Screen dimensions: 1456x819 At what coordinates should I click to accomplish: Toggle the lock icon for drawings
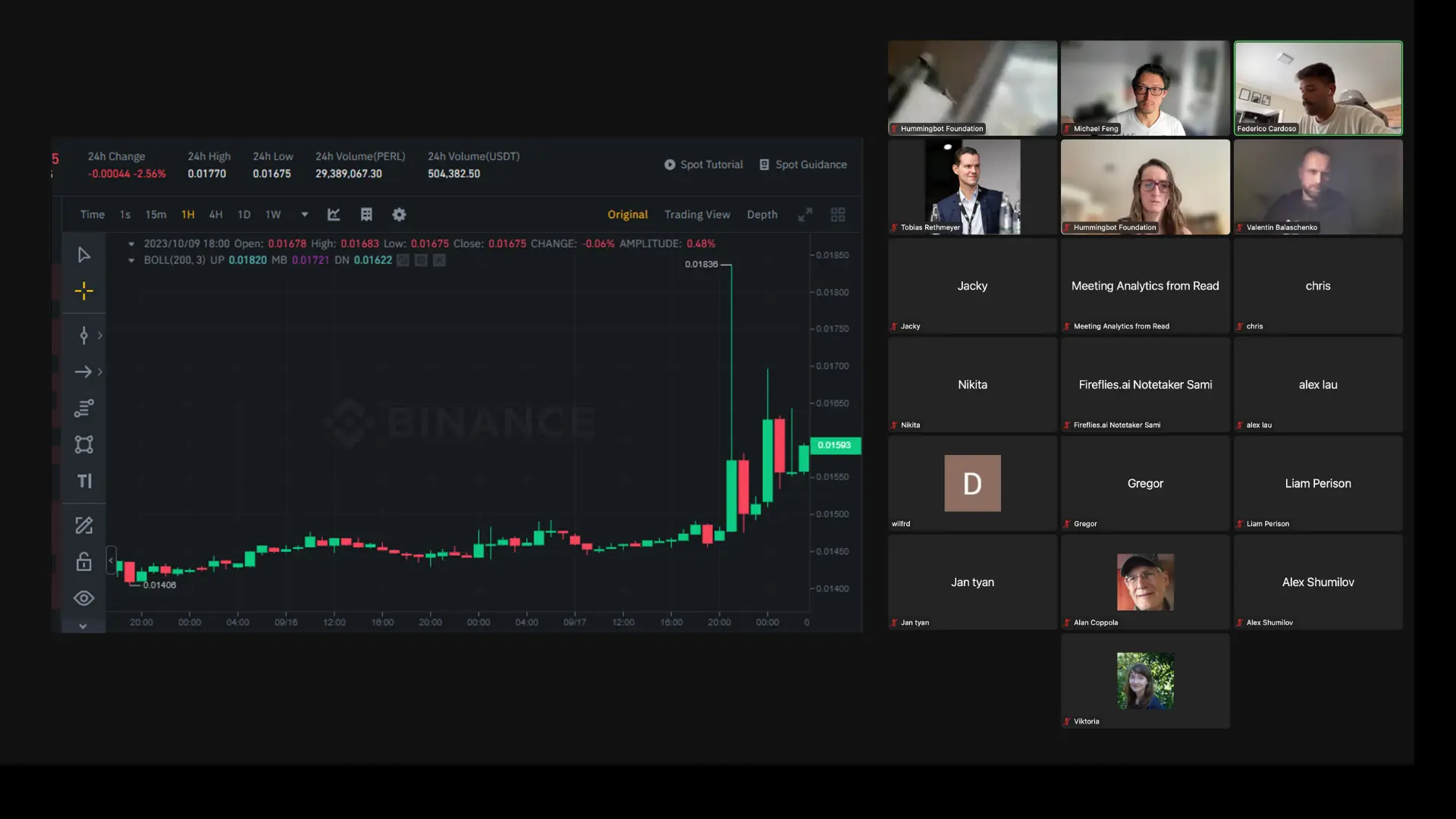(x=83, y=562)
